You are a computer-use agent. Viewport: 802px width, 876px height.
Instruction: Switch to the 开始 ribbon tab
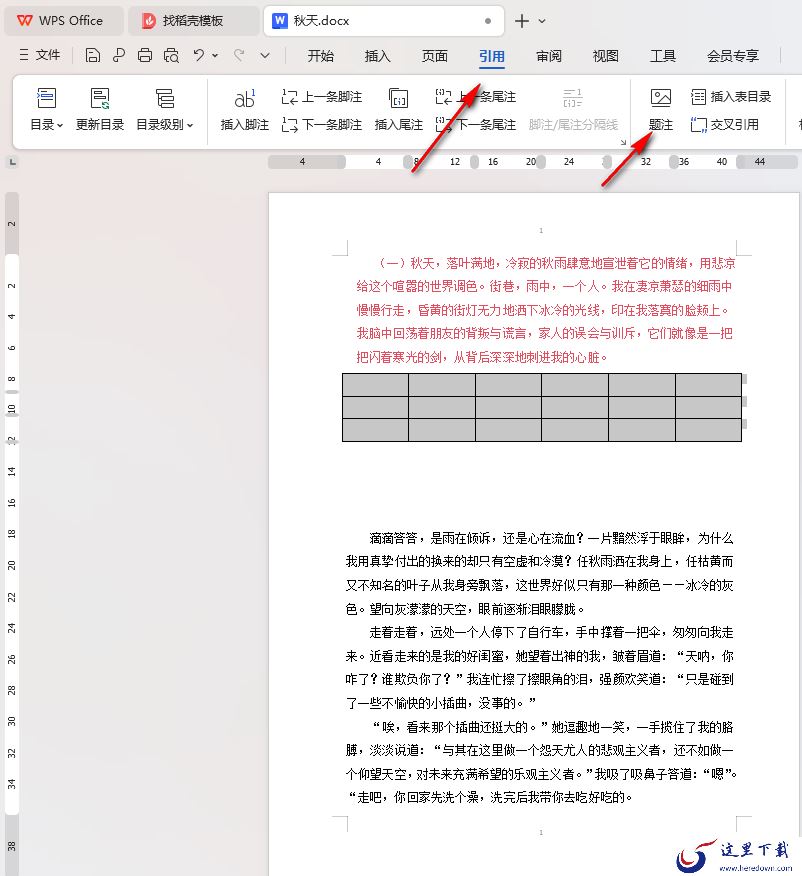click(321, 56)
